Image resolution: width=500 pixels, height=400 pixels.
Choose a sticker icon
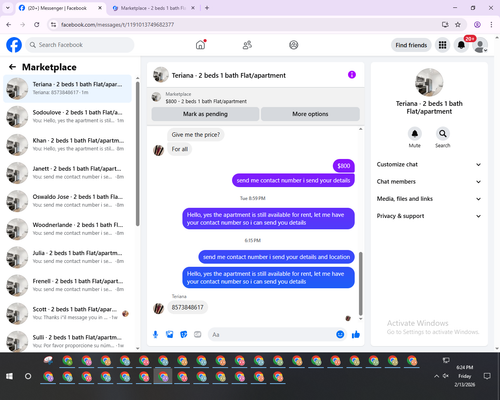(x=184, y=334)
